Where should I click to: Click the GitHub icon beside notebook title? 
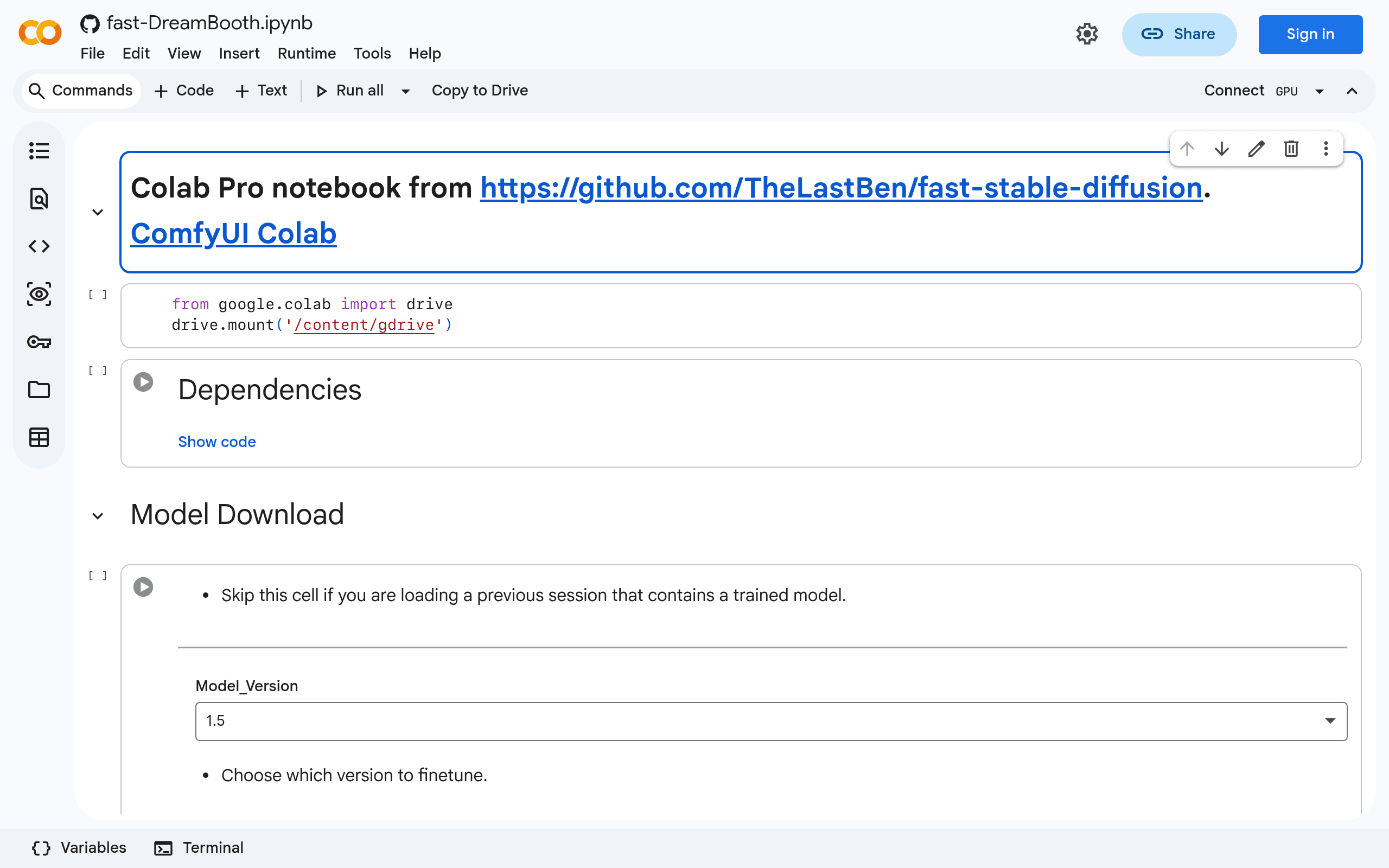pos(90,23)
